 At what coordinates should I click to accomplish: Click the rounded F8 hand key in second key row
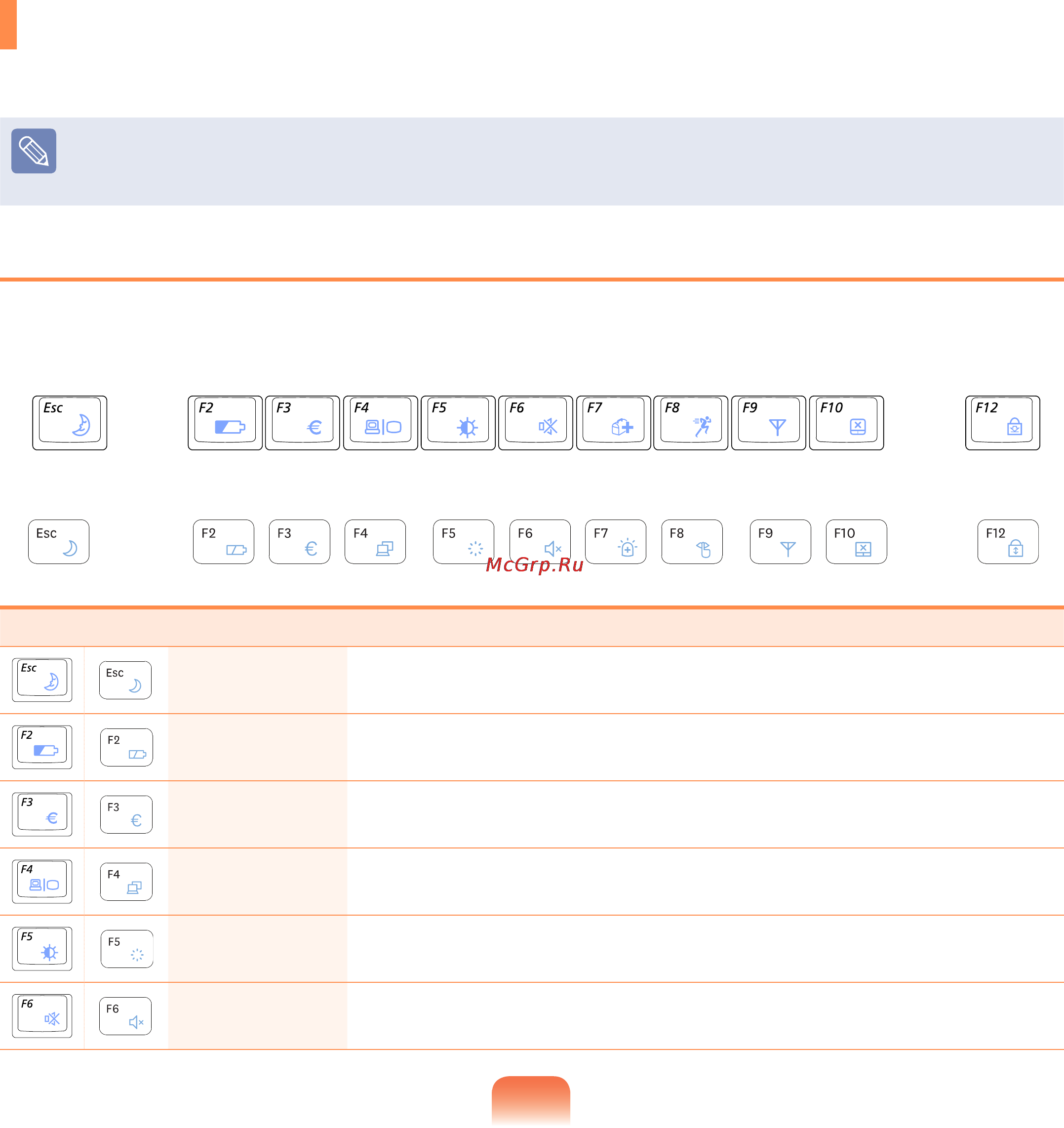tap(692, 541)
